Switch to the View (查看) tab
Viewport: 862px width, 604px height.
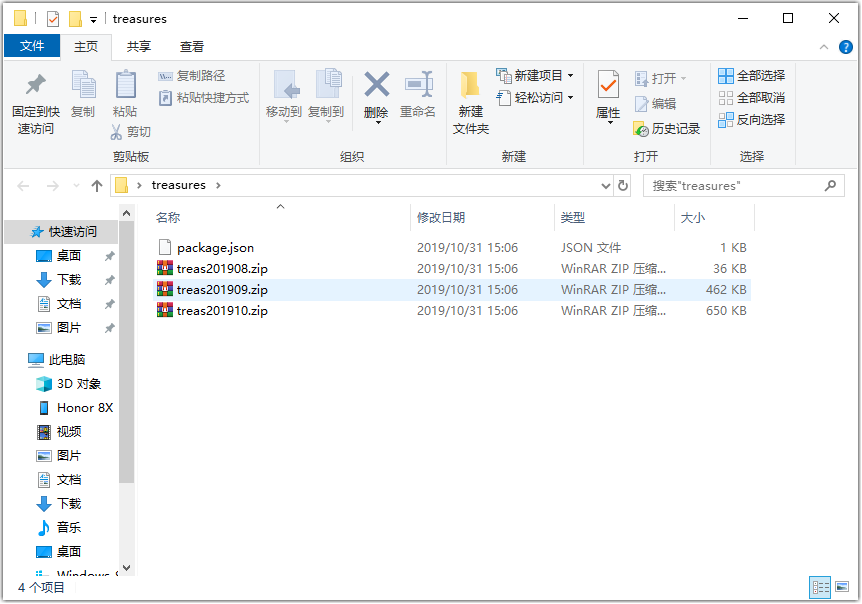click(191, 47)
